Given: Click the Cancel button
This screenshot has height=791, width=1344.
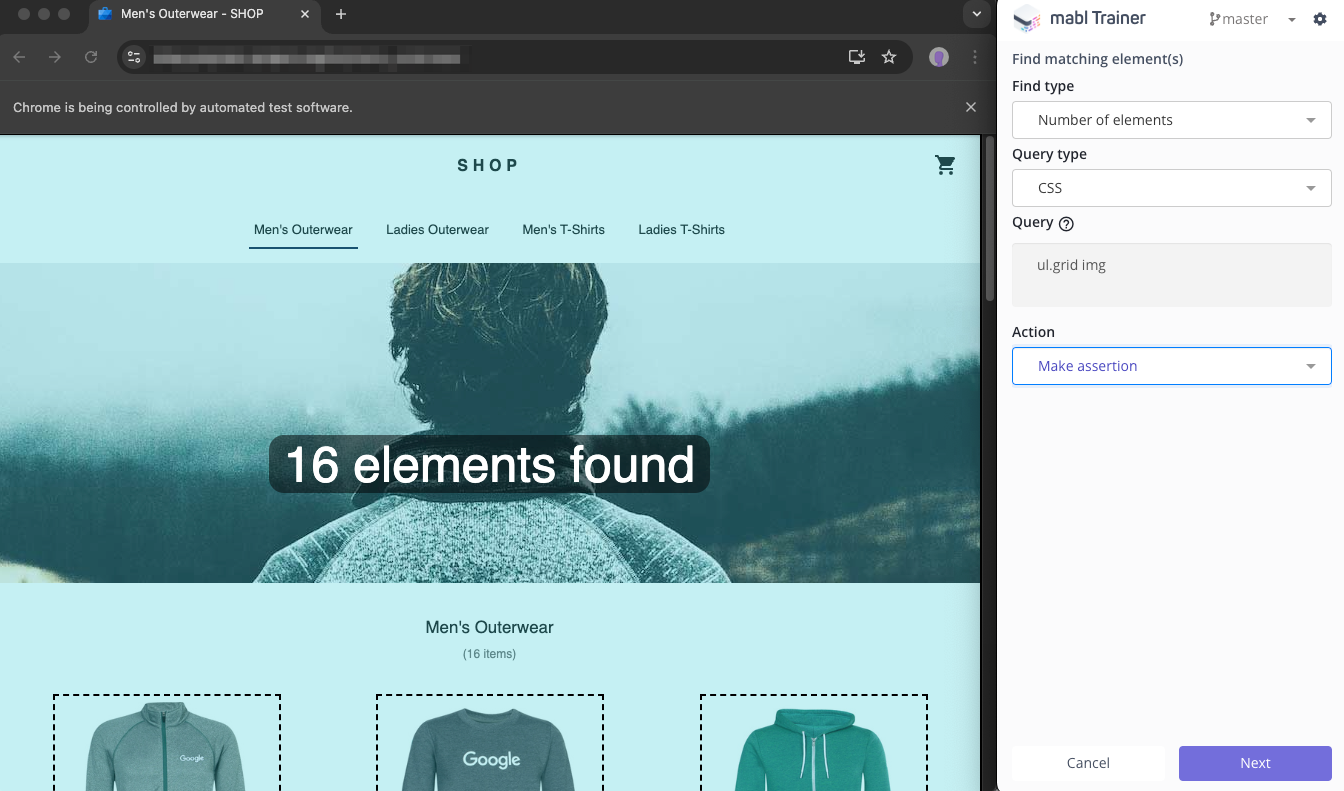Looking at the screenshot, I should coord(1088,763).
